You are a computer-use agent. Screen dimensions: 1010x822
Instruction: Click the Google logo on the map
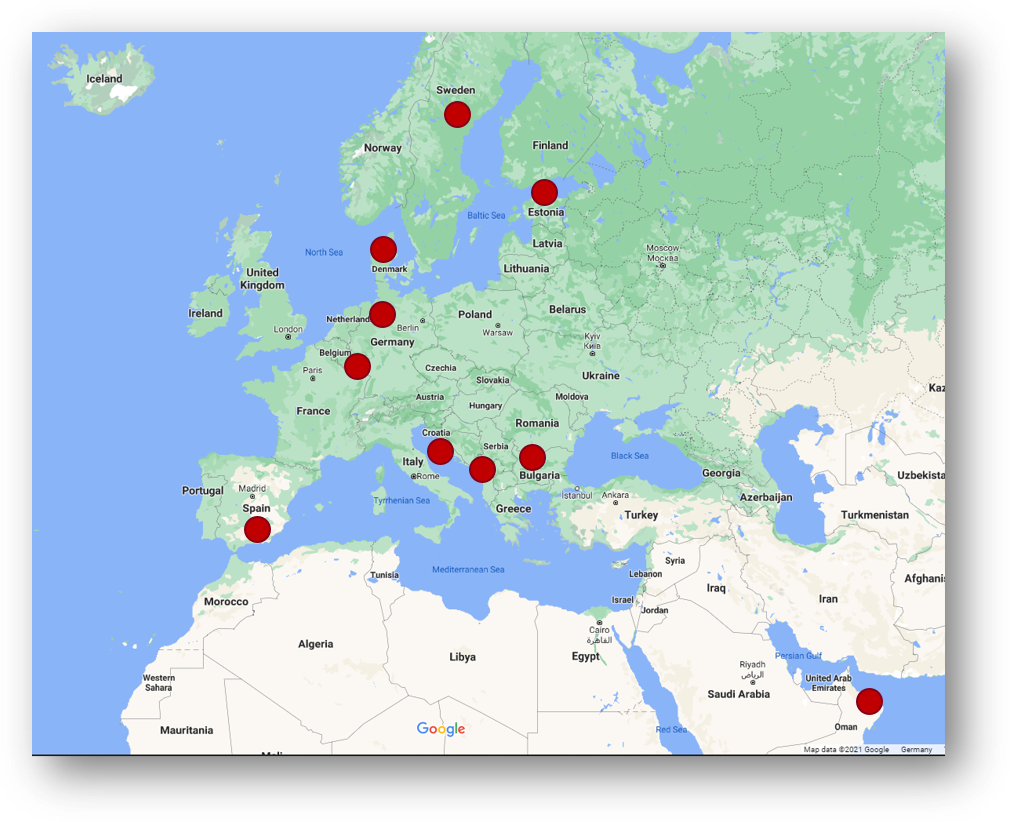pos(441,729)
